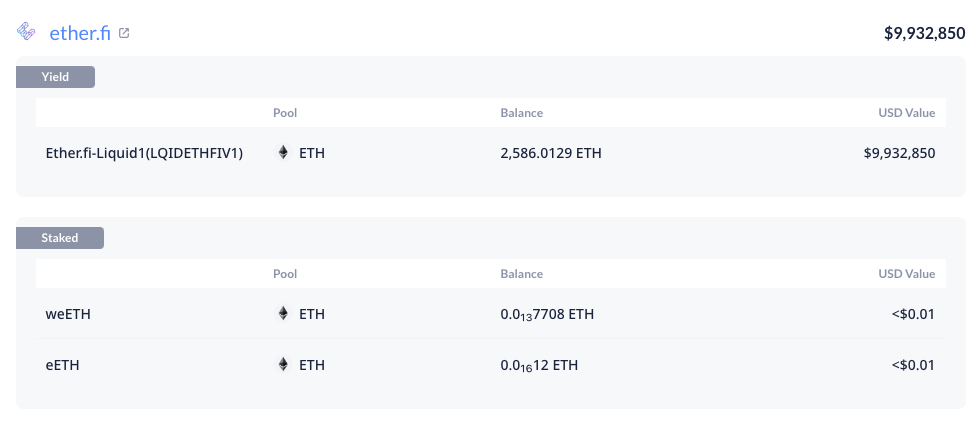Screen dimensions: 977x437
Task: Click the 2,586.0129 ETH balance
Action: pos(551,153)
